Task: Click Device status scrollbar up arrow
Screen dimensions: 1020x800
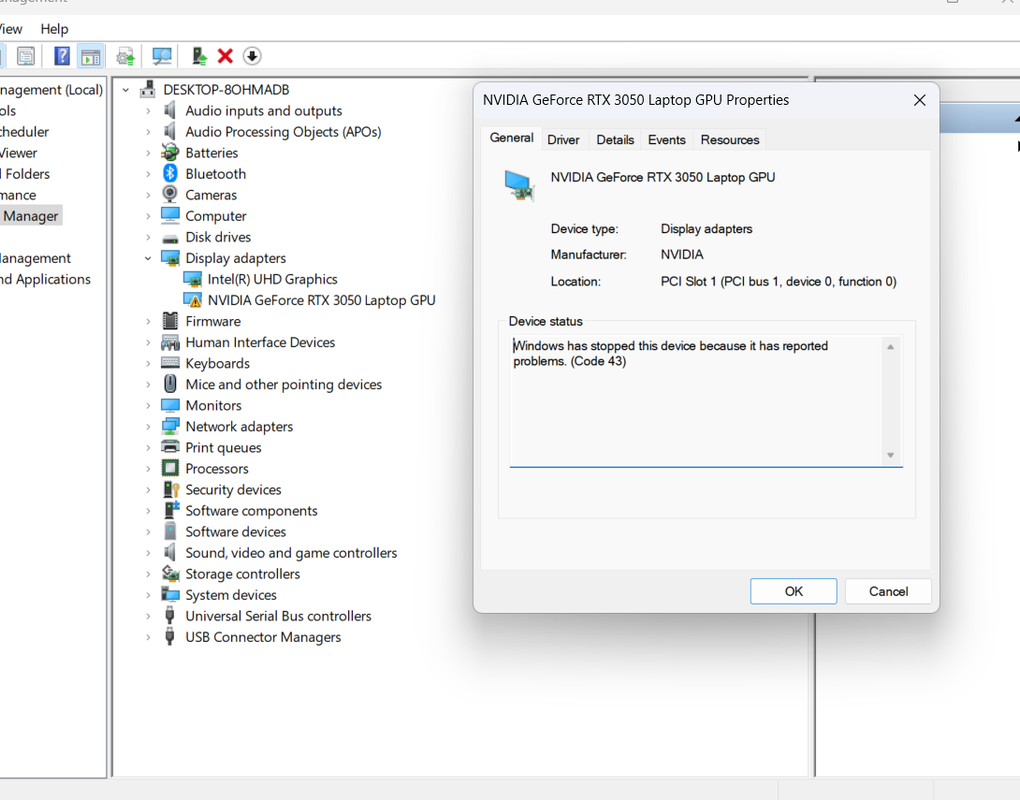Action: (891, 347)
